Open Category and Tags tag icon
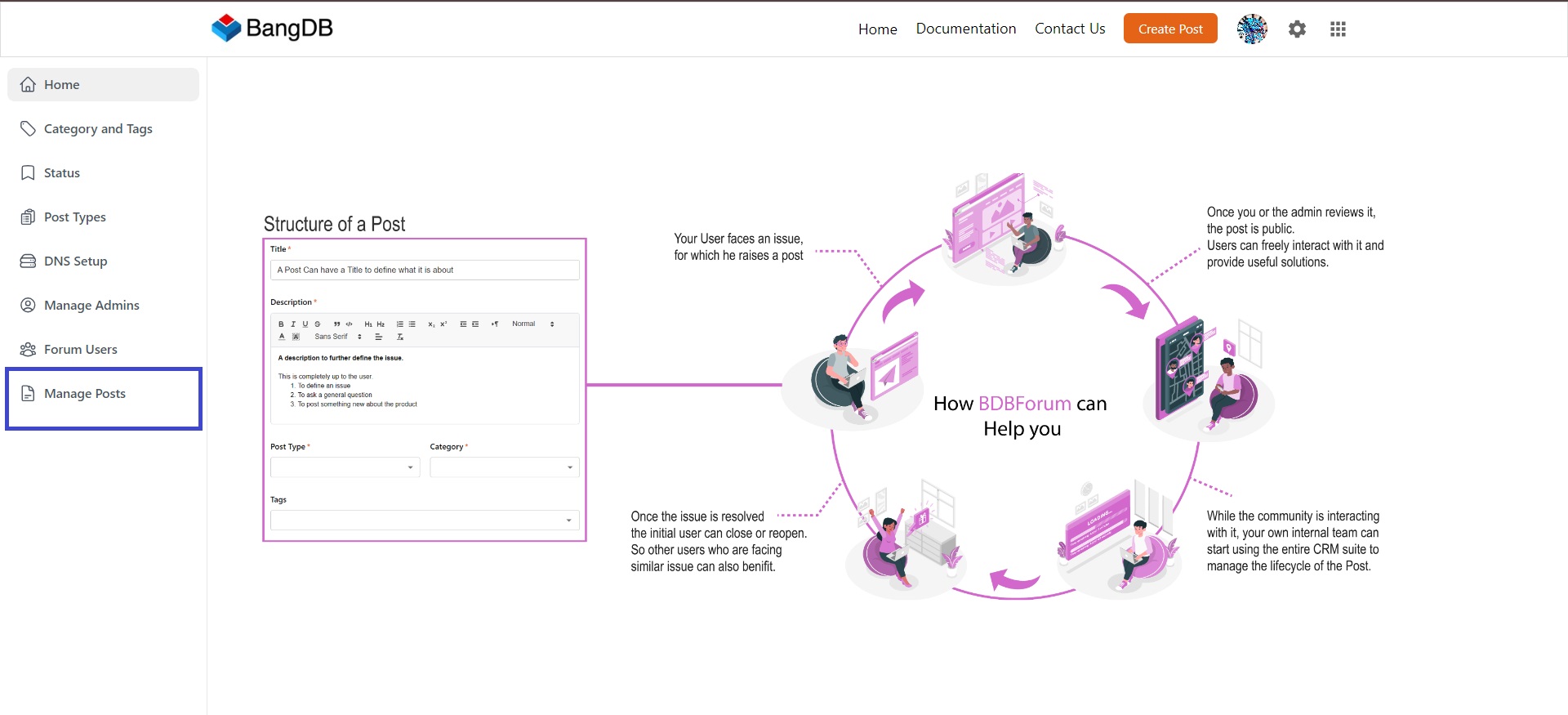The width and height of the screenshot is (1568, 715). [28, 129]
